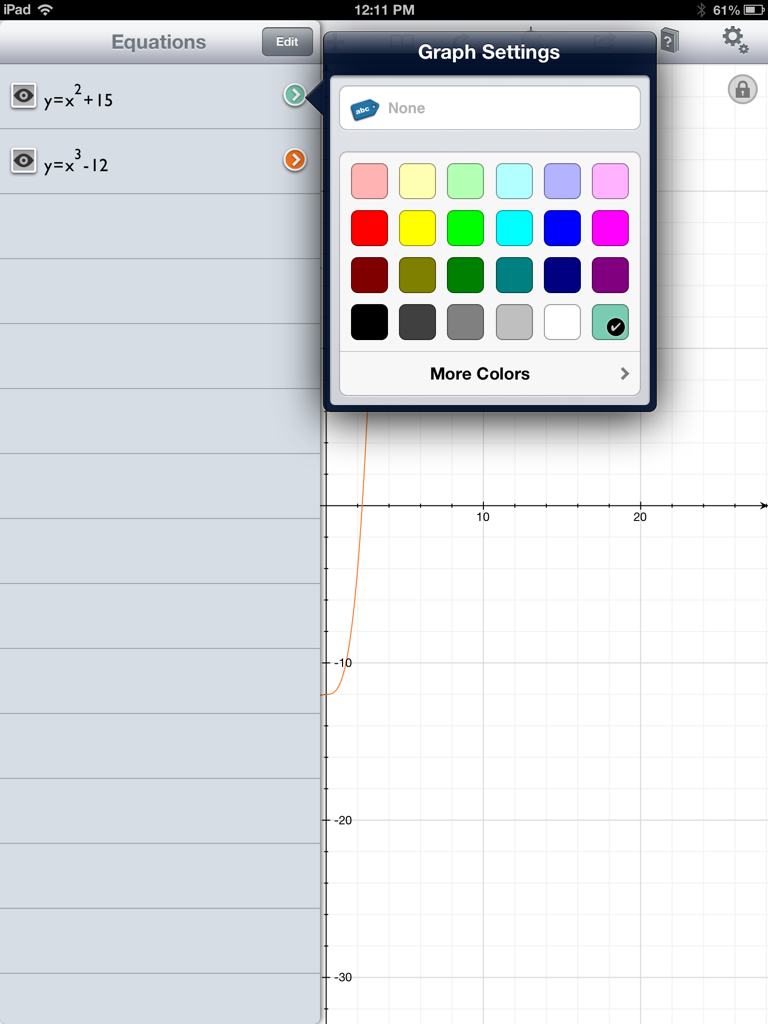768x1024 pixels.
Task: Select the light pink color swatch
Action: pyautogui.click(x=370, y=181)
